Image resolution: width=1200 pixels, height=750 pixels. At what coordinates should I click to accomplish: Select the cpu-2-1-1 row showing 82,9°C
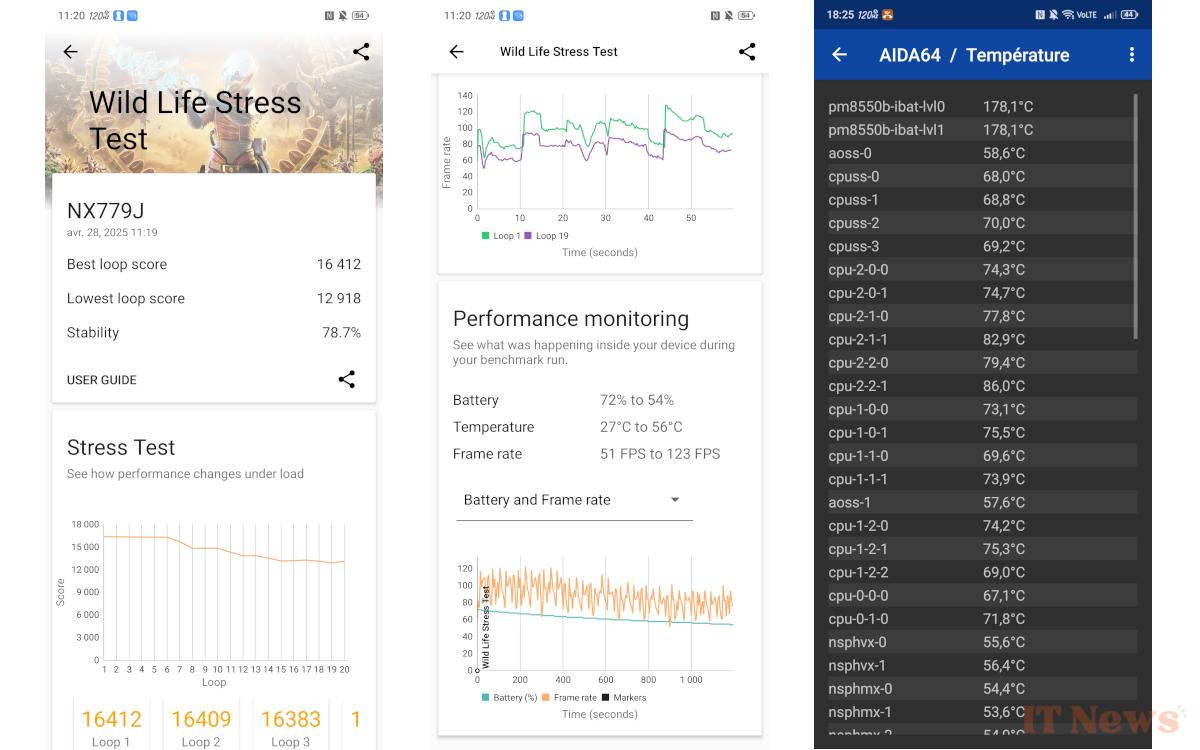tap(981, 339)
